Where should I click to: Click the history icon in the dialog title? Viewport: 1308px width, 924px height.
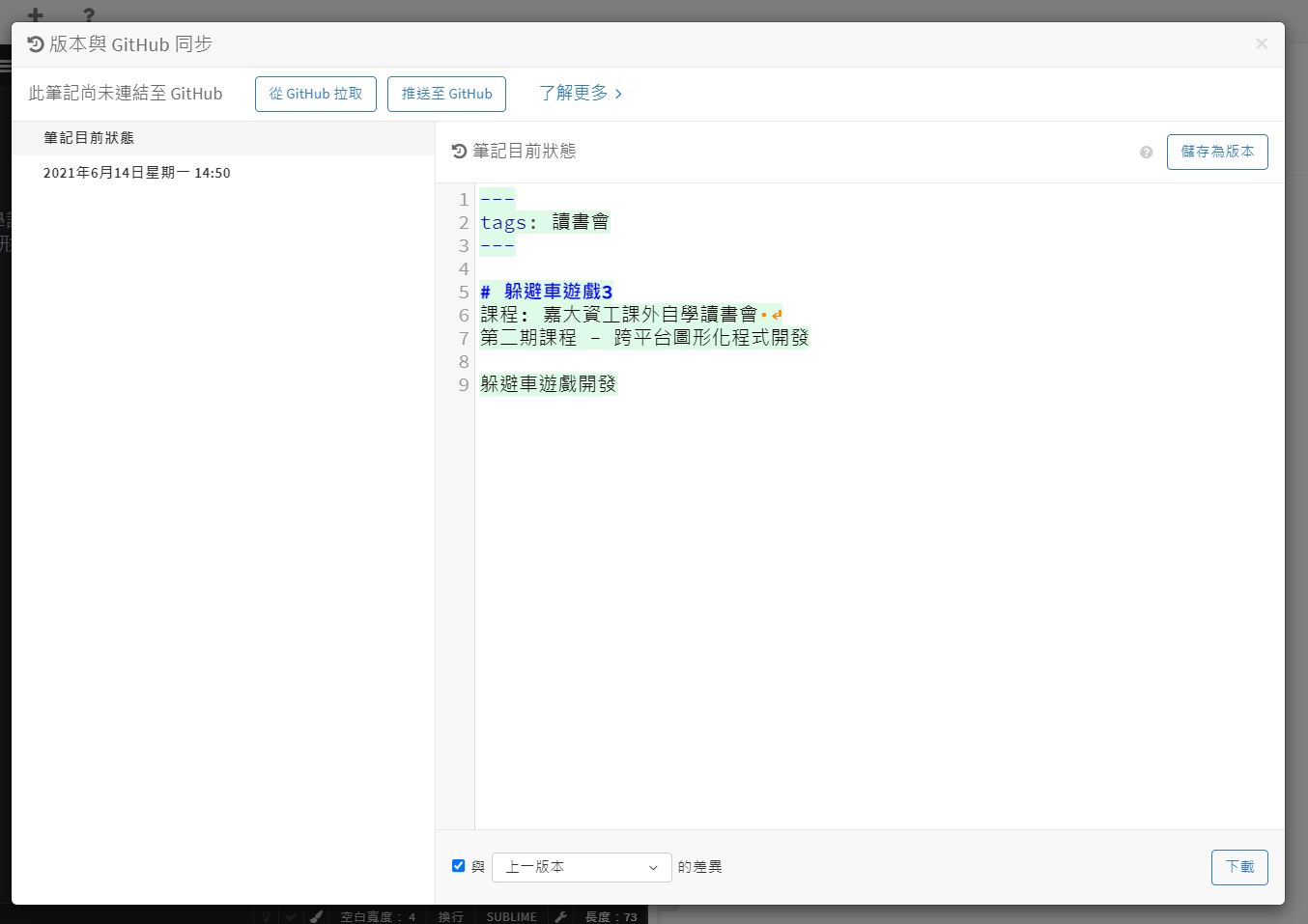[x=36, y=44]
